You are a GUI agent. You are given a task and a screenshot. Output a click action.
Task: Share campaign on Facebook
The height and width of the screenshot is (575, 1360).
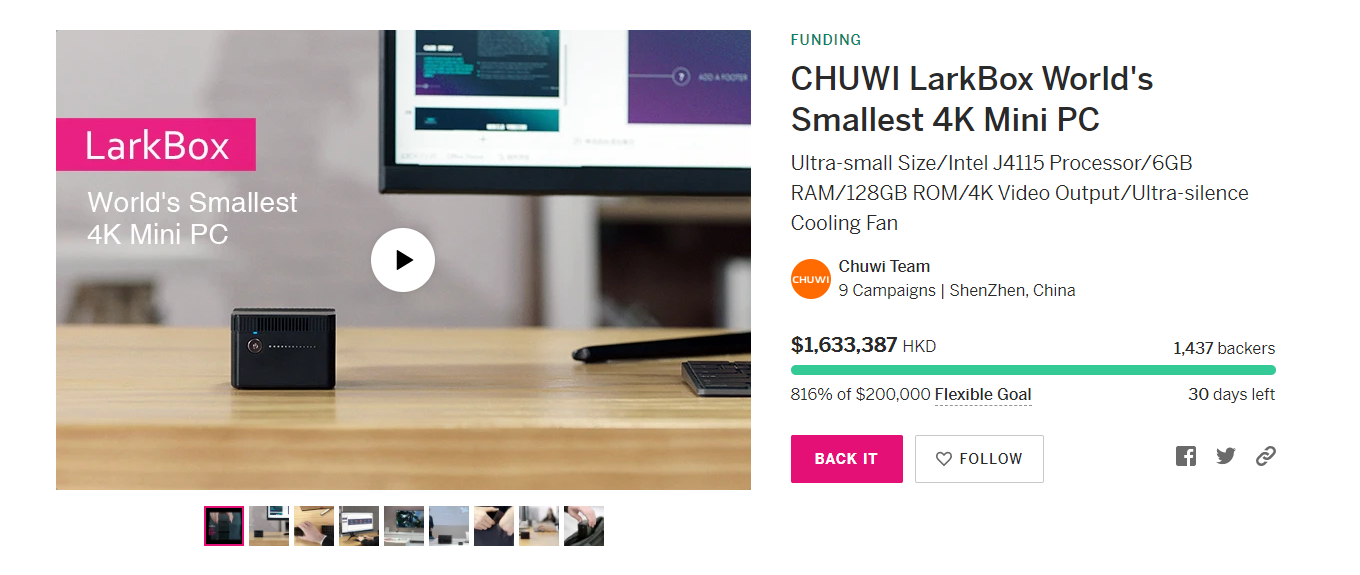pyautogui.click(x=1186, y=456)
